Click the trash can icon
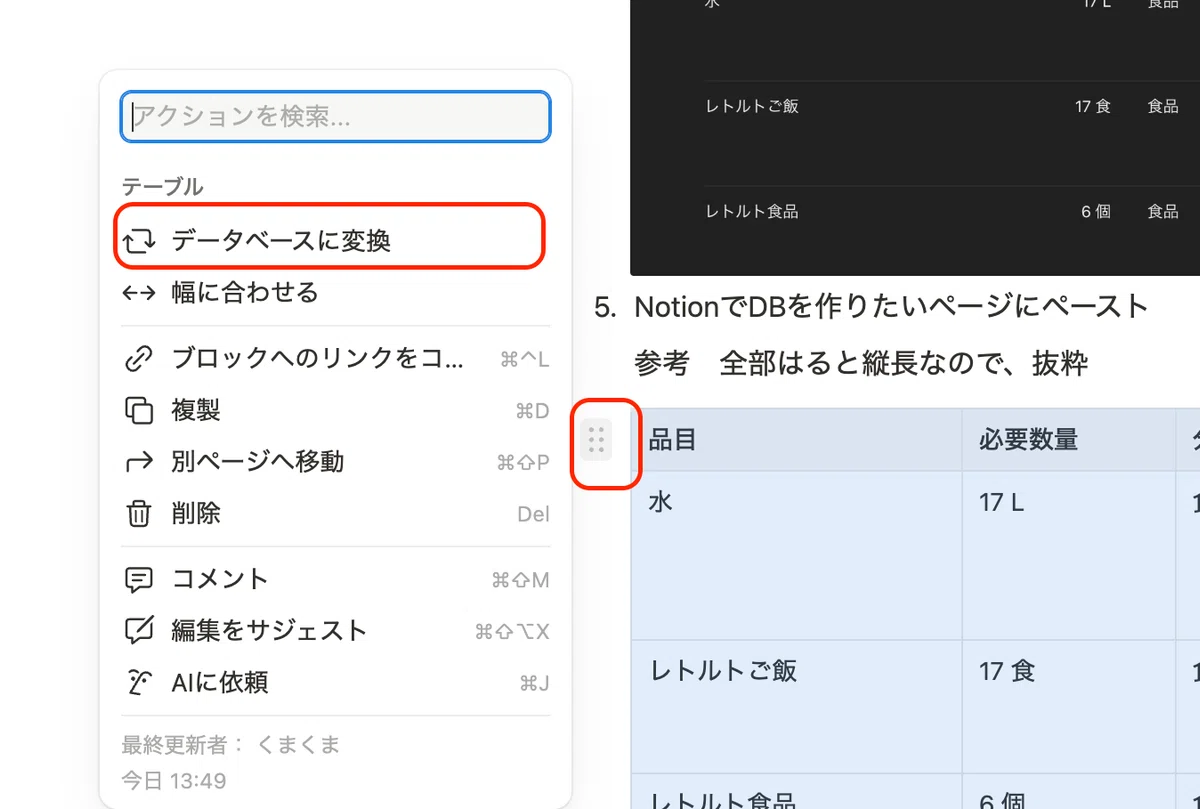This screenshot has width=1200, height=809. [x=138, y=514]
